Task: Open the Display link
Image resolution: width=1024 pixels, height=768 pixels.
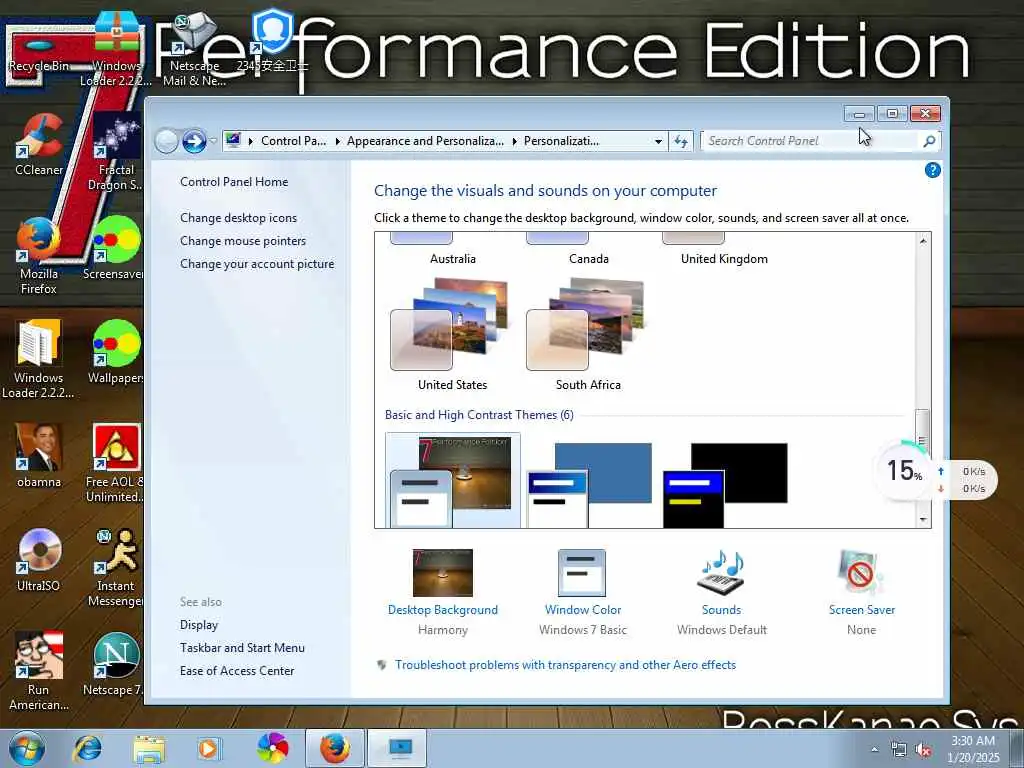Action: [x=199, y=625]
